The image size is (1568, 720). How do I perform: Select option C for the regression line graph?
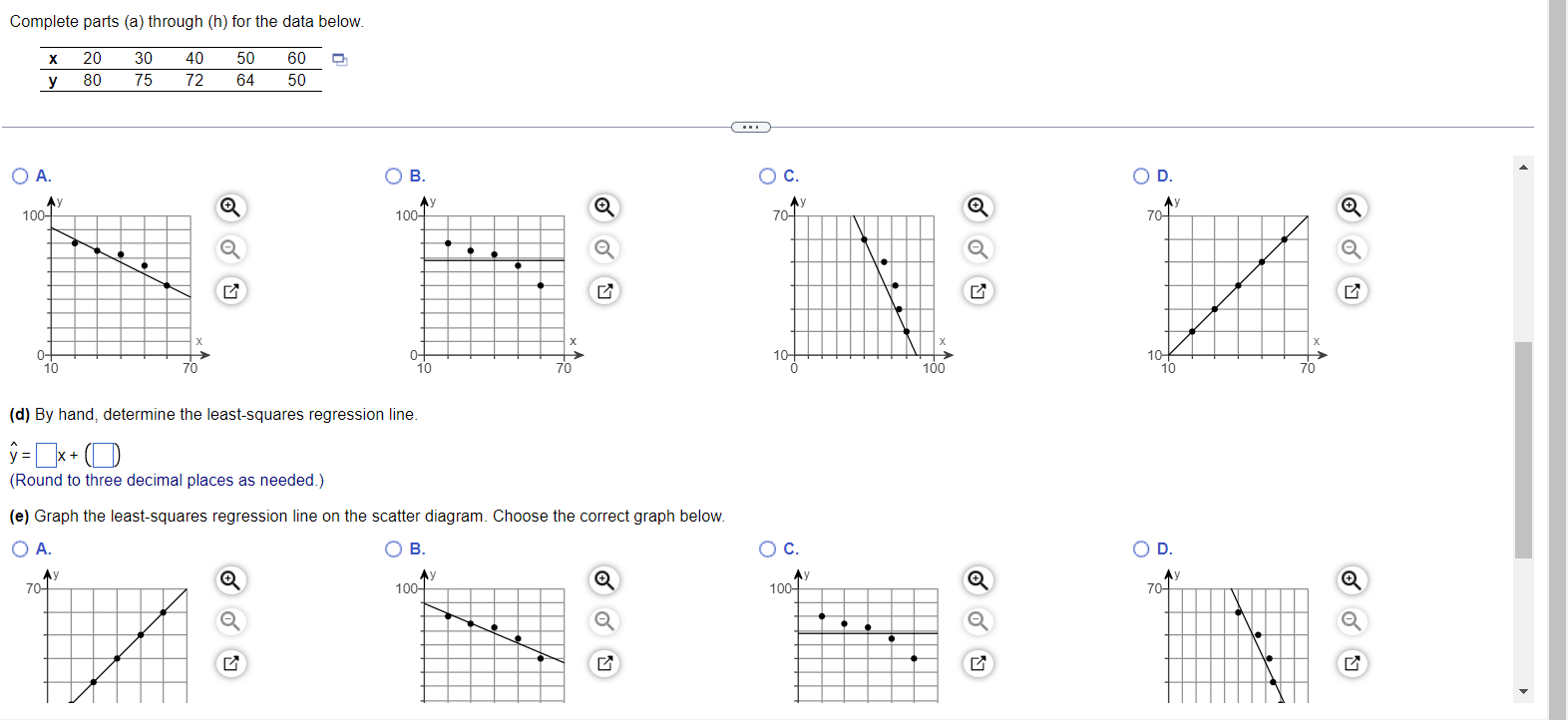pos(766,548)
